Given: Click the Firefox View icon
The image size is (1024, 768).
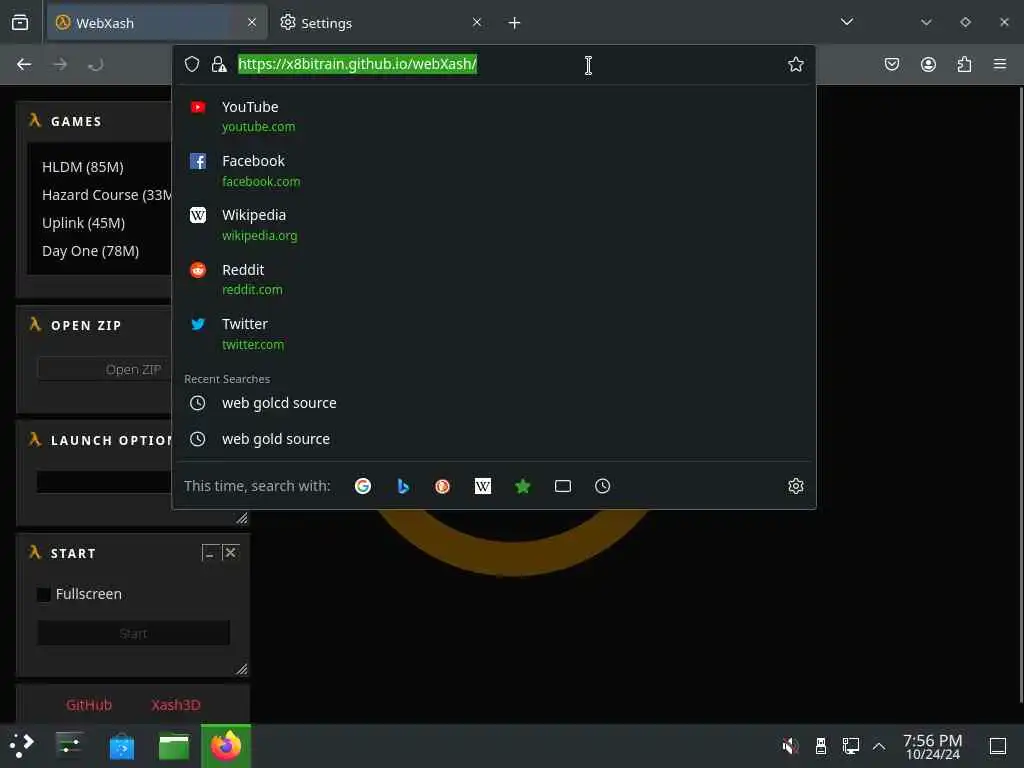Looking at the screenshot, I should click(20, 23).
